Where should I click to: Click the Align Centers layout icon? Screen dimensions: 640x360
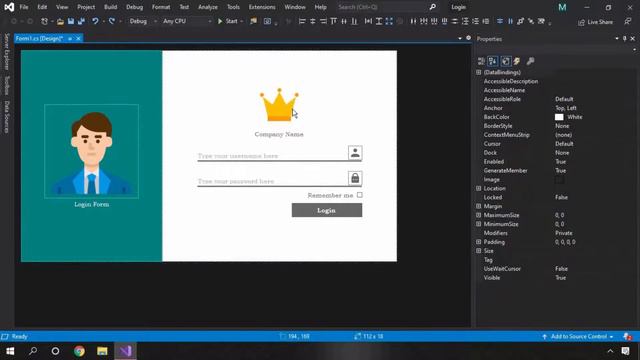313,21
